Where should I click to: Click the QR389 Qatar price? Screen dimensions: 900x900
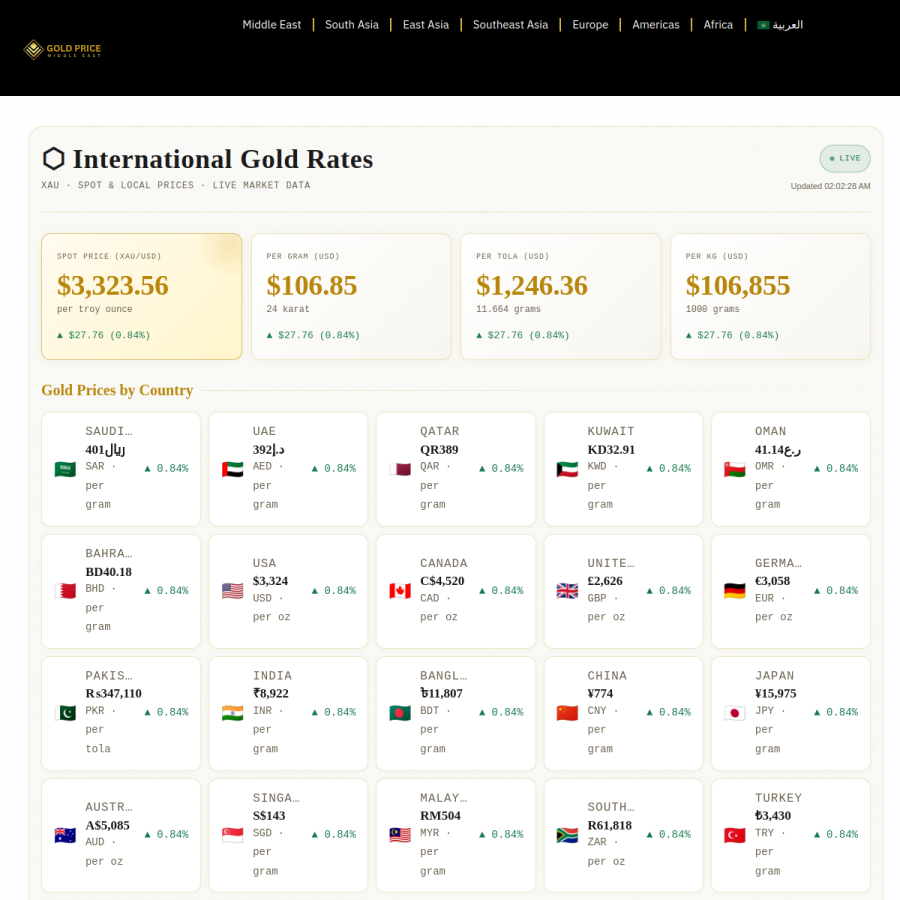pos(439,449)
